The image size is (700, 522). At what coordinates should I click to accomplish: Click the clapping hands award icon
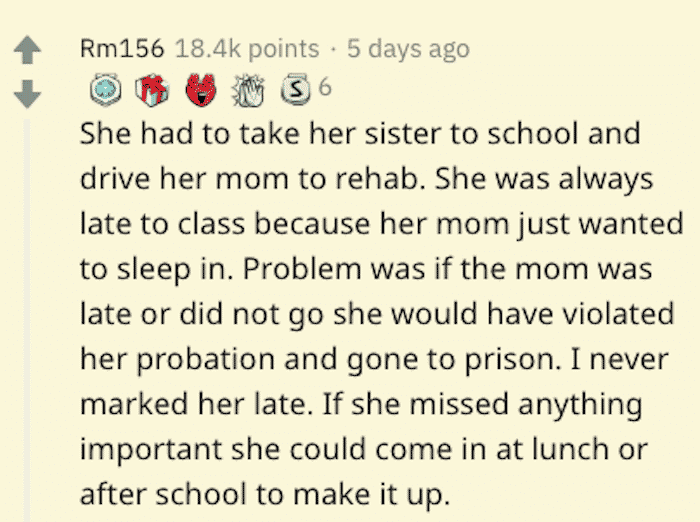point(248,91)
